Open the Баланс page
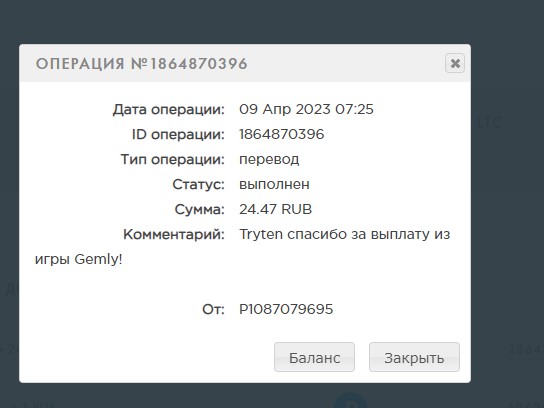The image size is (544, 408). point(314,357)
